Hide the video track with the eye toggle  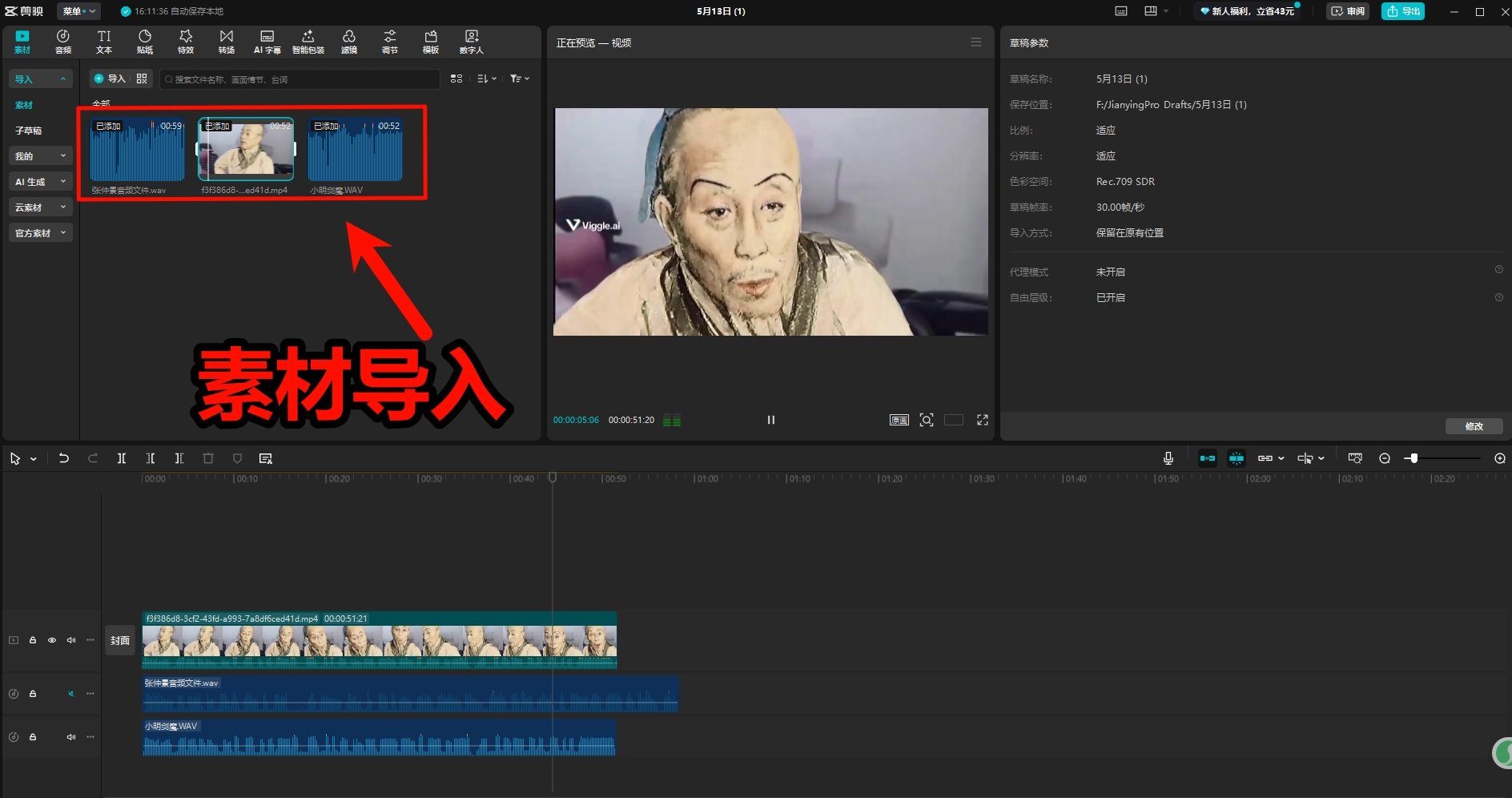(x=52, y=640)
